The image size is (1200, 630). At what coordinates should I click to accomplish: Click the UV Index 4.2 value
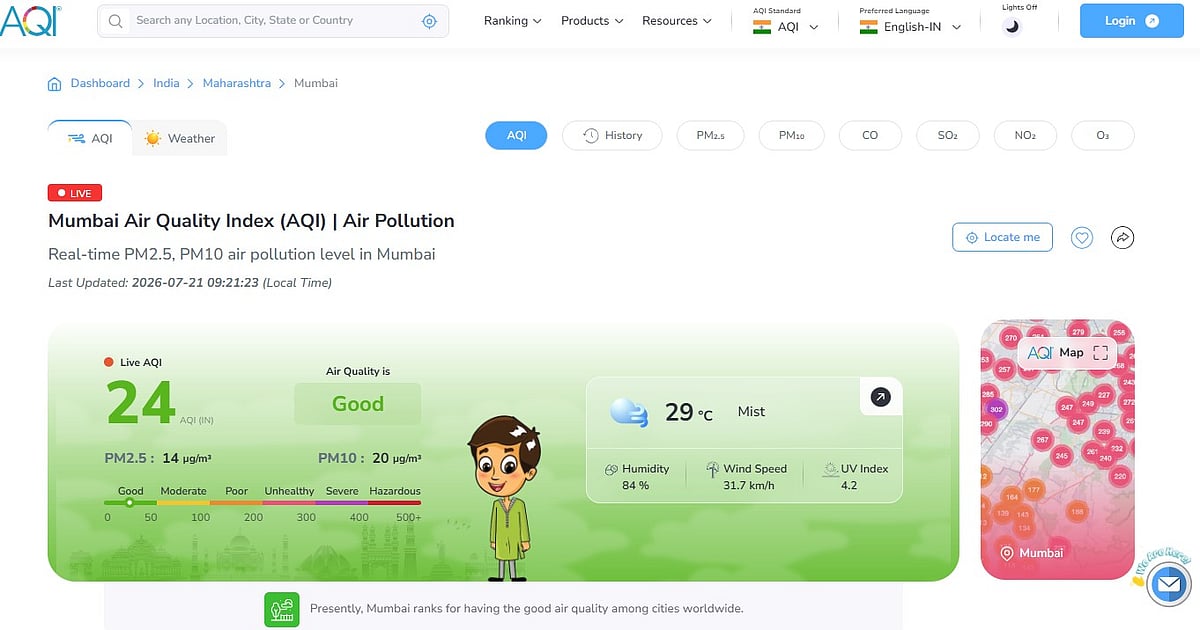(848, 486)
